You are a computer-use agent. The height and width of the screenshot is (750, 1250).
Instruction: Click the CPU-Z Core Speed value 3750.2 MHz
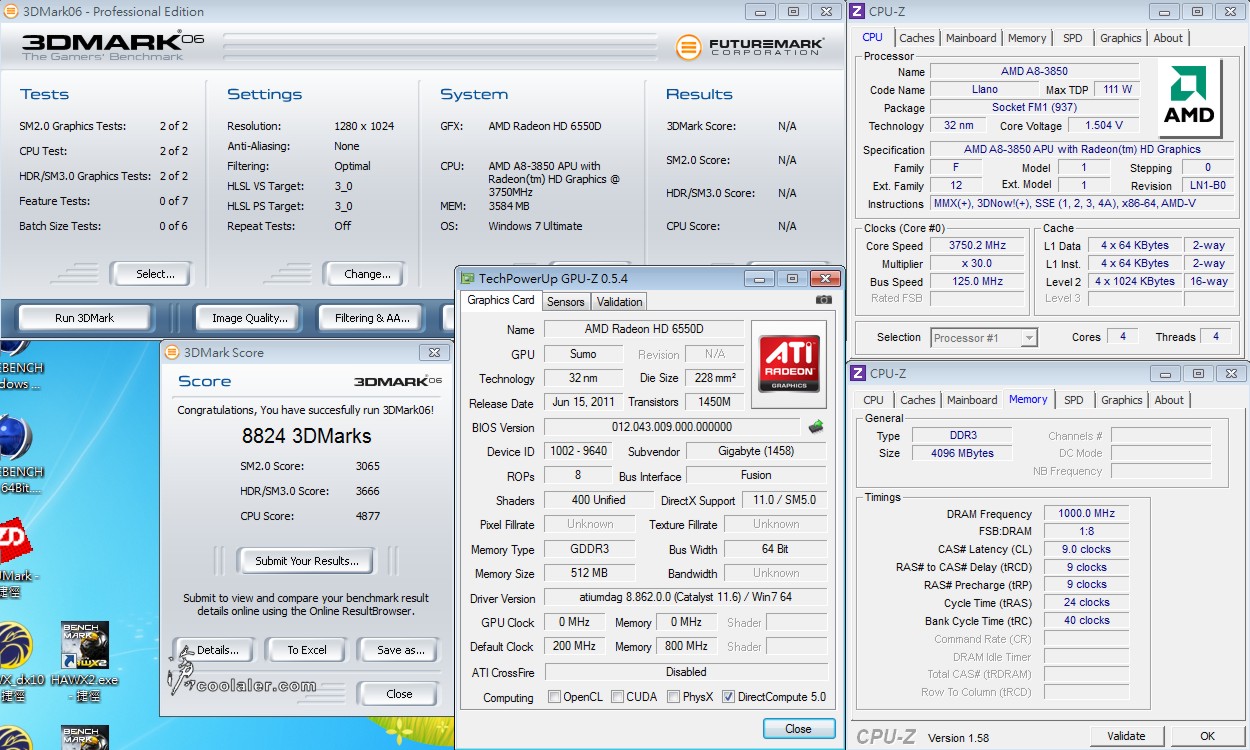pos(978,245)
